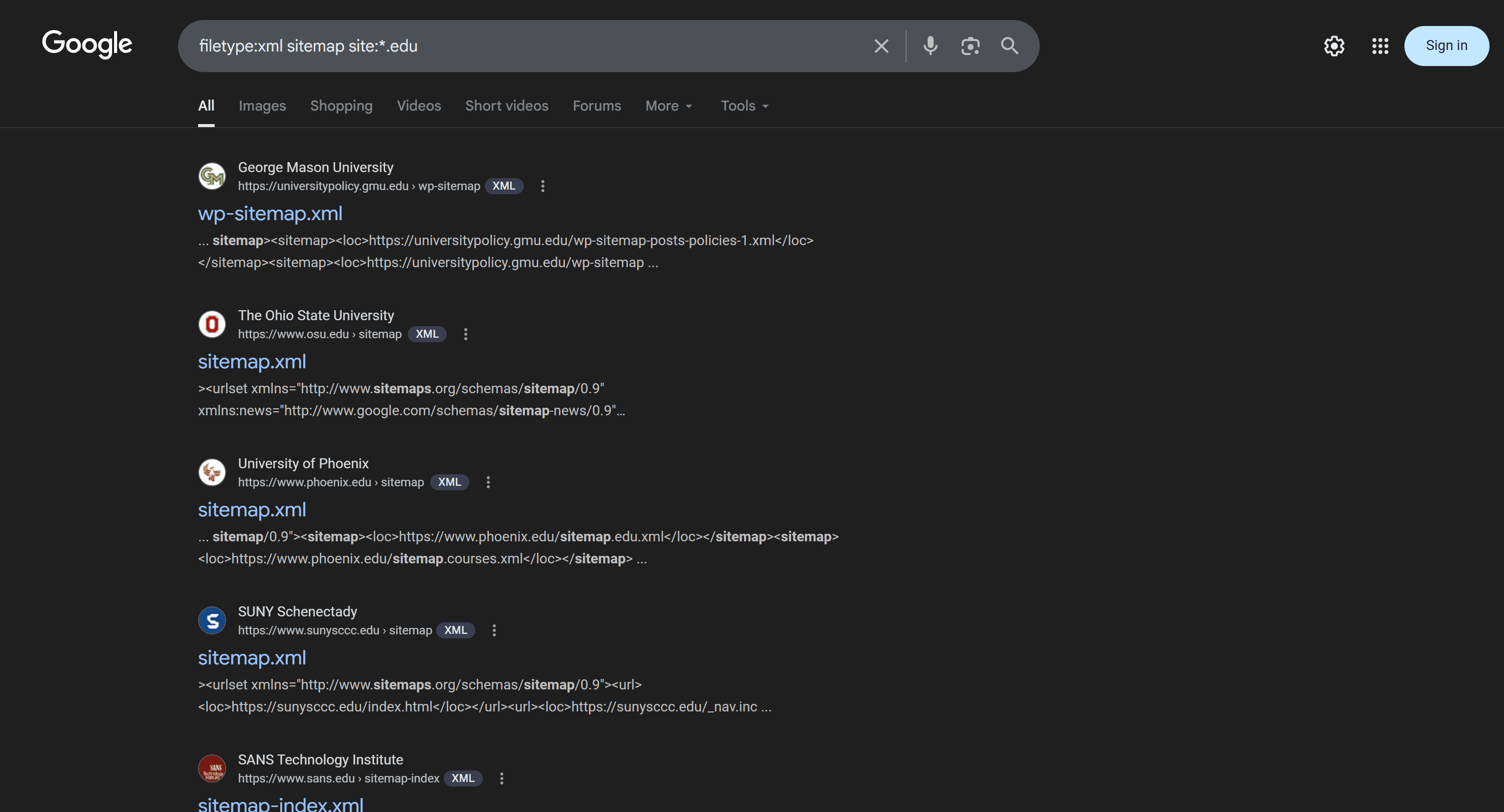Clear the search query with the X icon
This screenshot has height=812, width=1504.
coord(881,46)
